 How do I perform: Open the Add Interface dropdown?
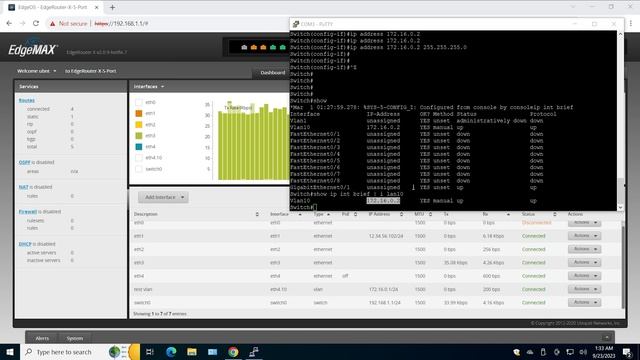(x=163, y=197)
